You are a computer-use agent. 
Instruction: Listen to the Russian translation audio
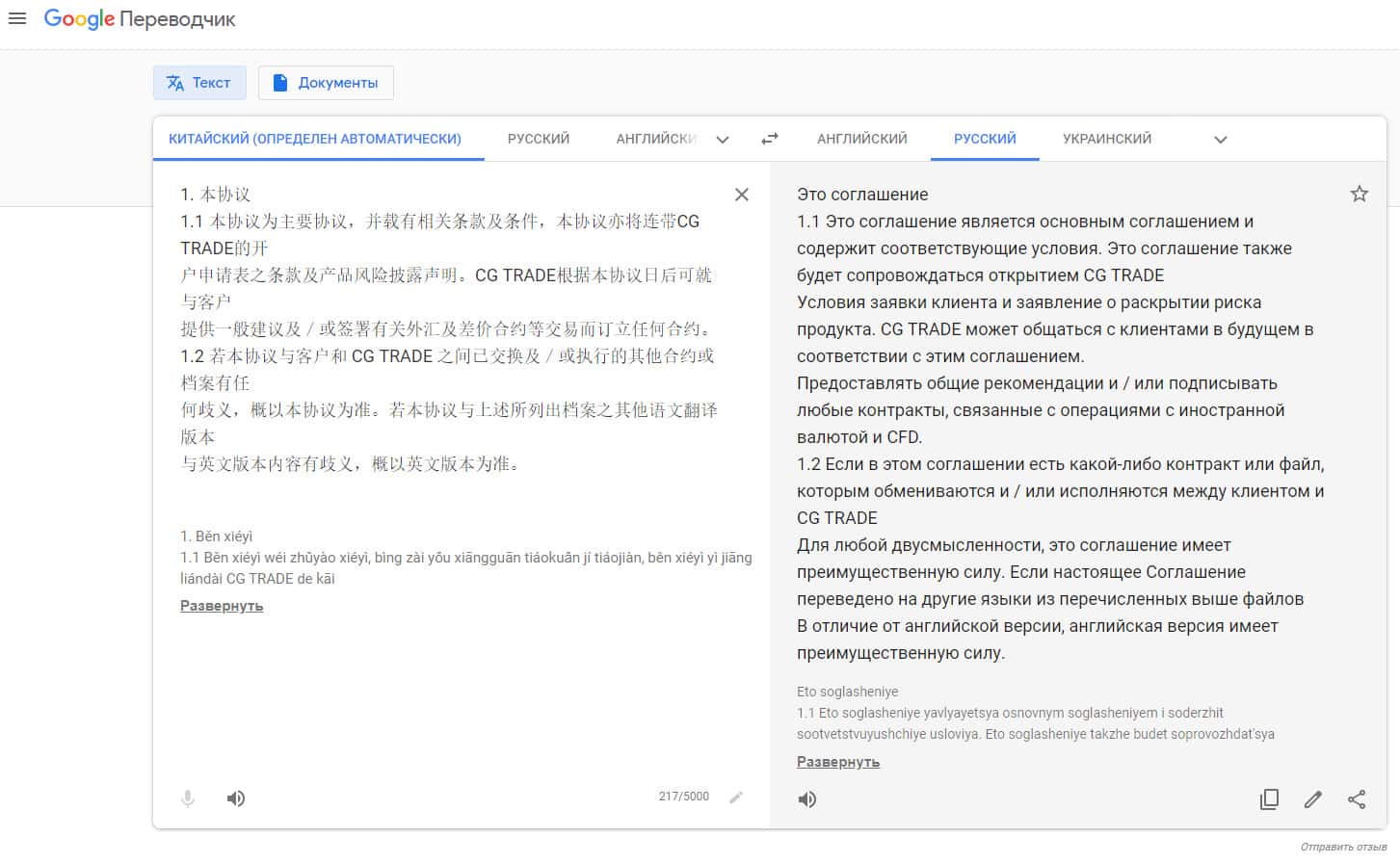(807, 799)
